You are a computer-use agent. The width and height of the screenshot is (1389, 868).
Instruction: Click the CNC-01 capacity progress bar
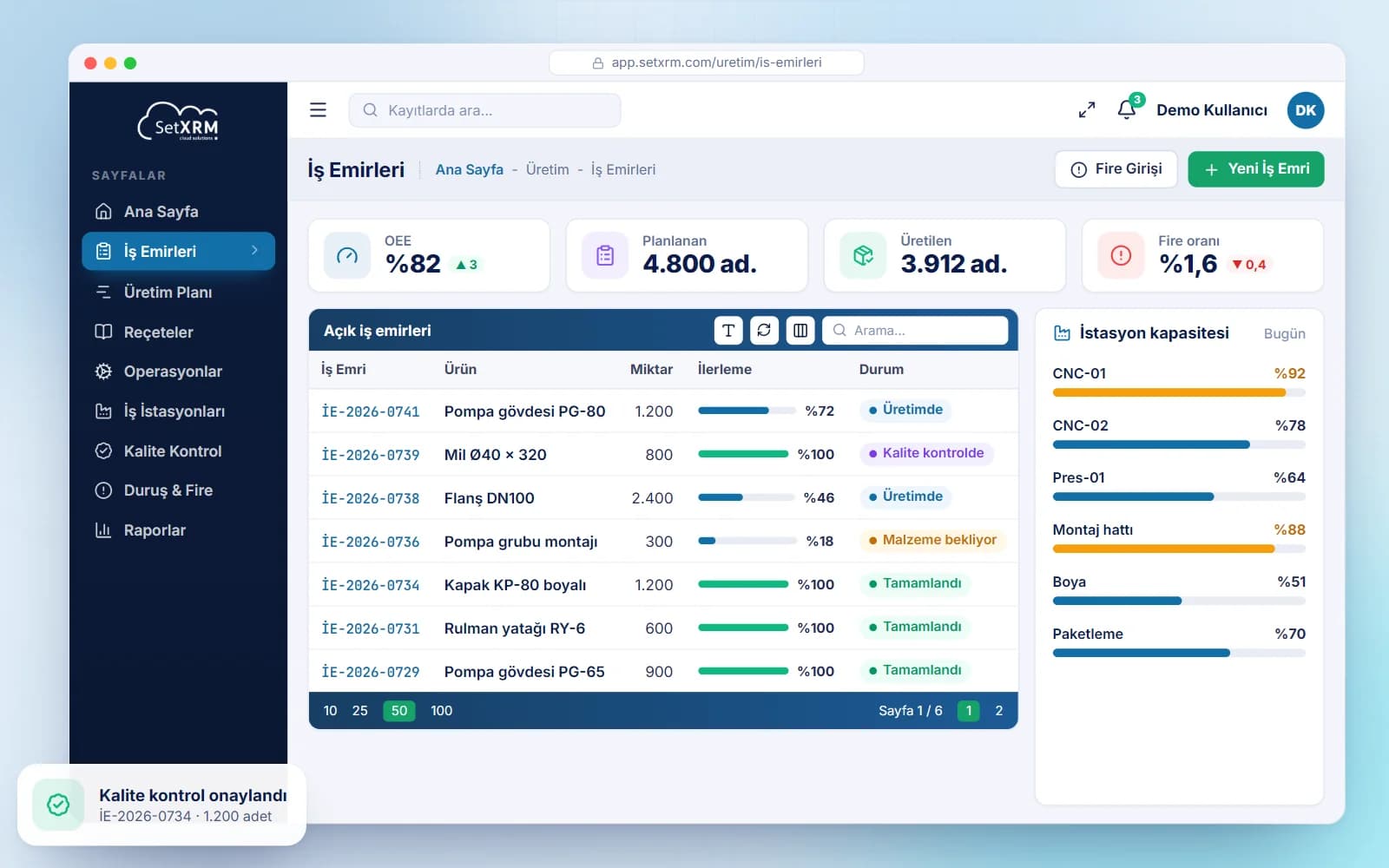[x=1178, y=392]
